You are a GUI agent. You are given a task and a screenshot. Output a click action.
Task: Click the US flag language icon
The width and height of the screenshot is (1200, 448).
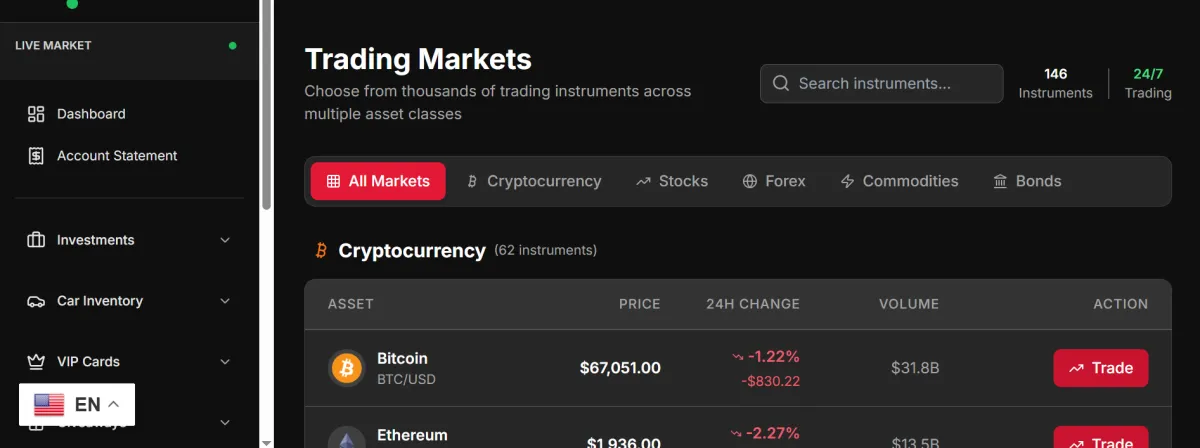[49, 404]
